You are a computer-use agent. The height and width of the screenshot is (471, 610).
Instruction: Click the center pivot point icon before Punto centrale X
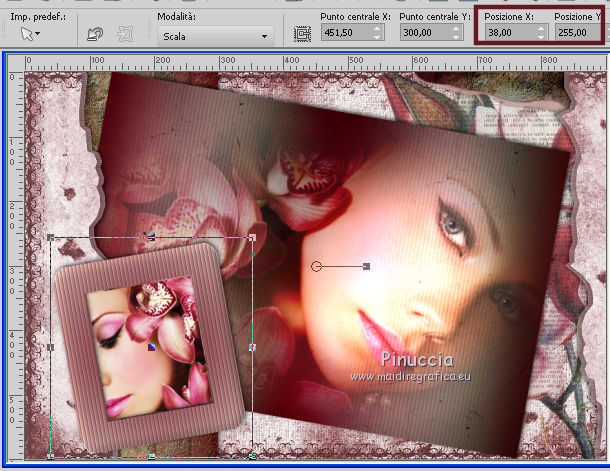303,34
